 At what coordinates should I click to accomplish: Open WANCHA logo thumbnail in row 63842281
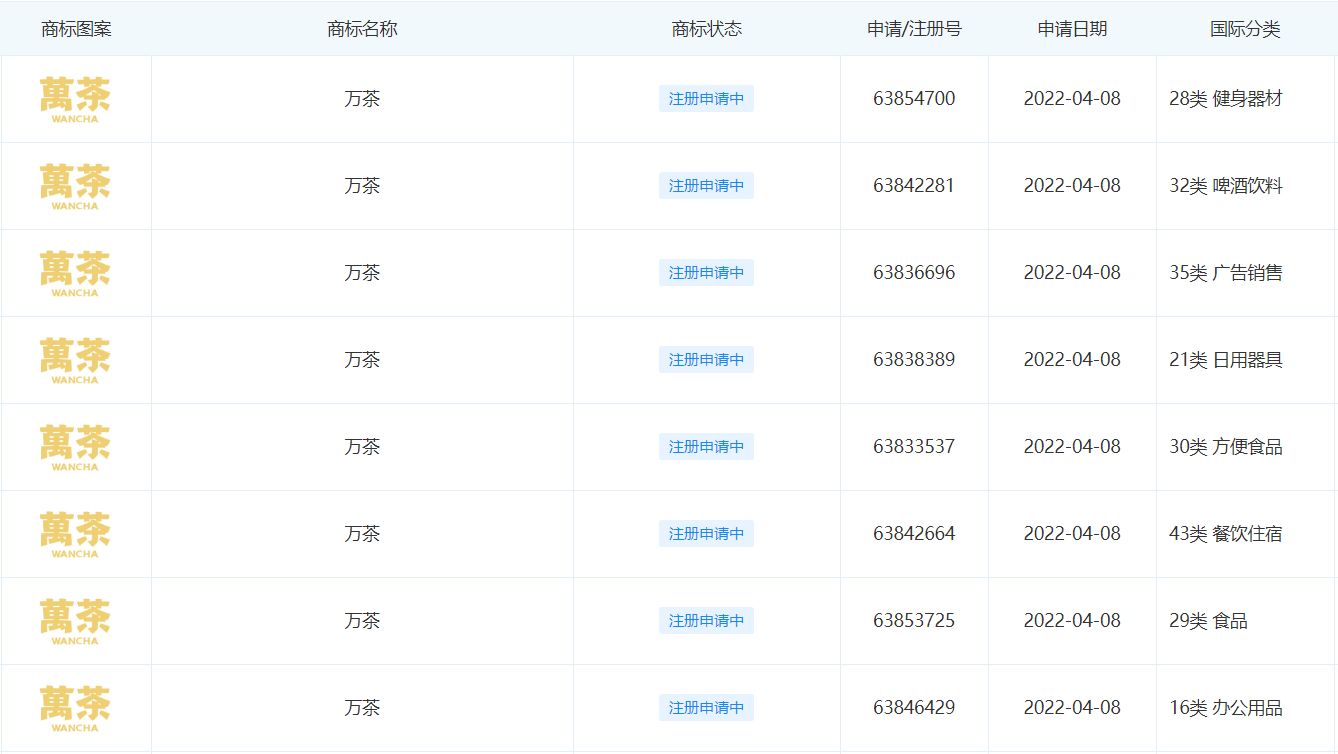75,186
